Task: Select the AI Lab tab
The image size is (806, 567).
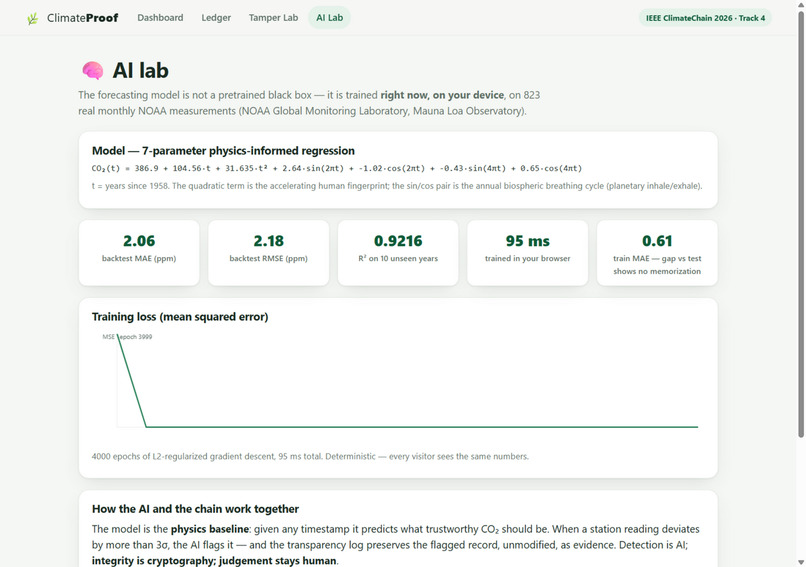Action: (x=329, y=17)
